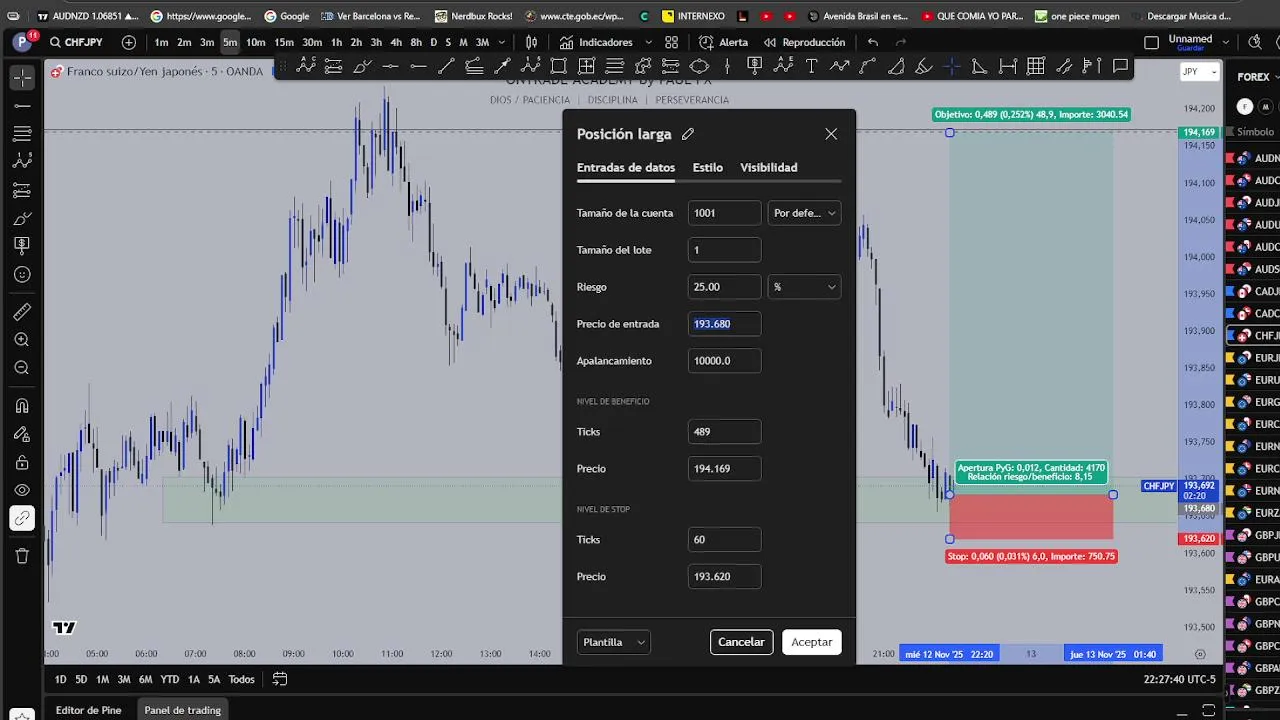Switch to the Visibilidad tab
Screen dimensions: 1280x720
pos(769,167)
